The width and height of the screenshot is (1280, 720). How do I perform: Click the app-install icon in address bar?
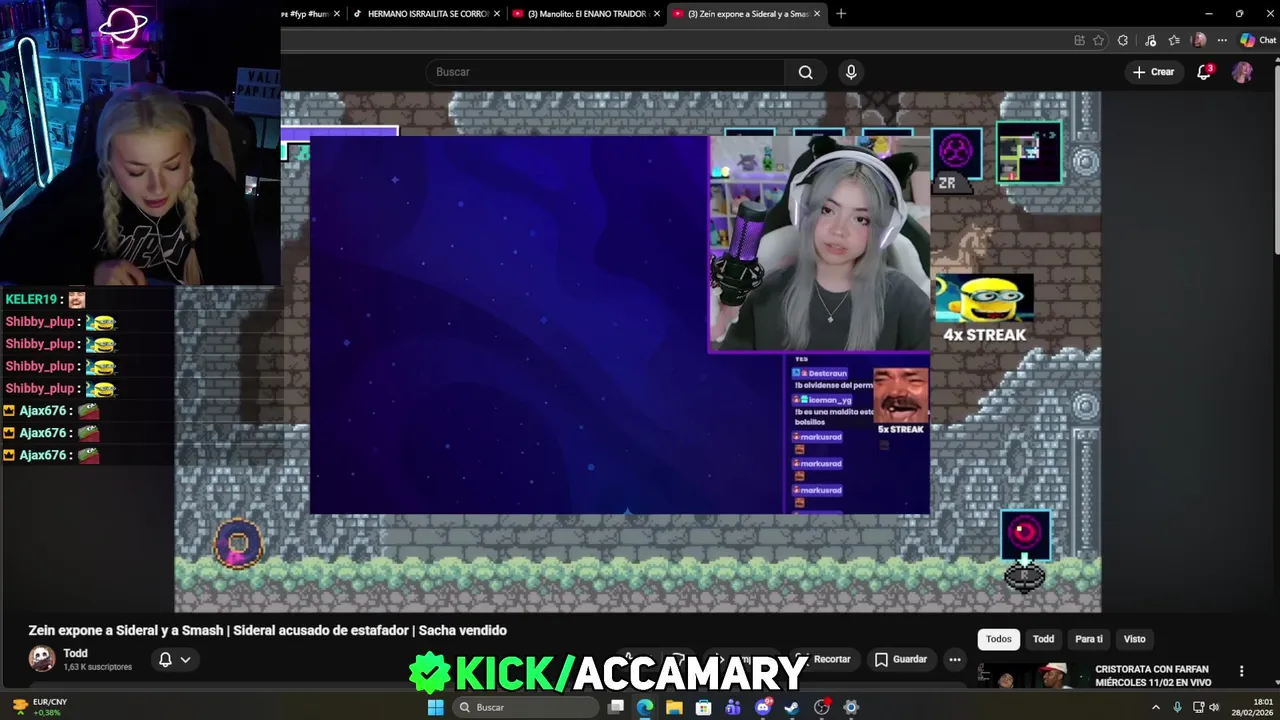tap(1079, 40)
